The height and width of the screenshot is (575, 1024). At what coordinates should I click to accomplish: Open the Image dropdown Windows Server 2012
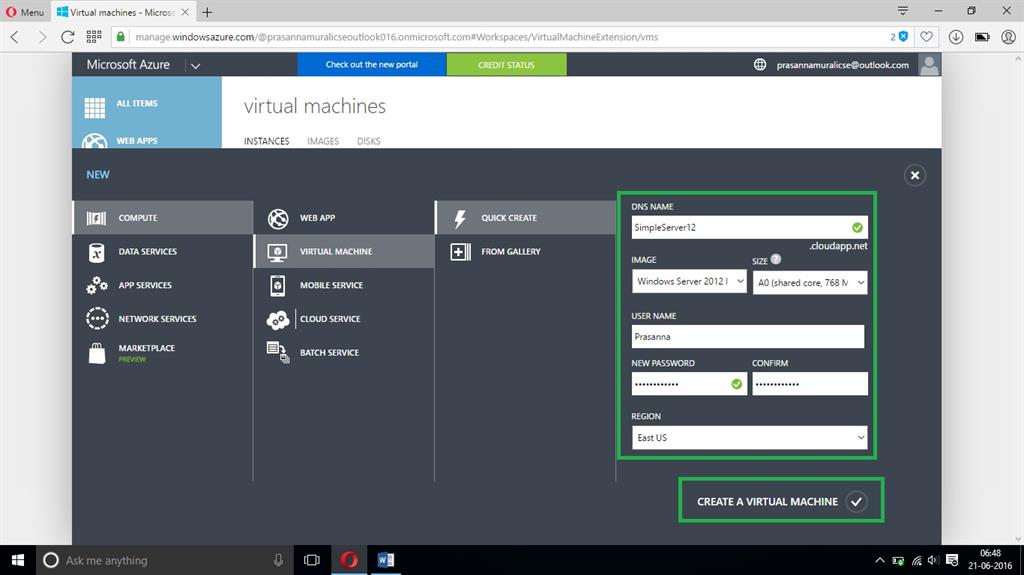(x=689, y=282)
